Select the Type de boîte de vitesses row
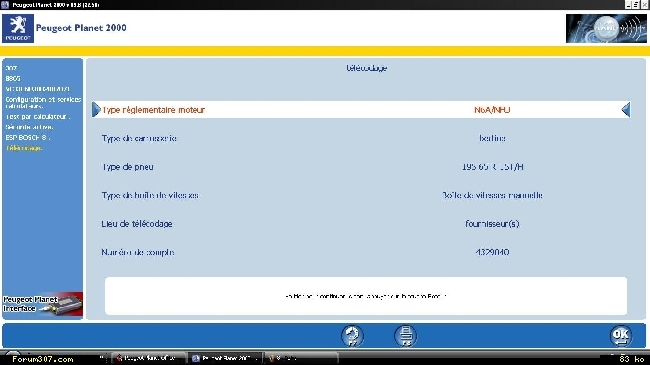Image resolution: width=650 pixels, height=365 pixels. [x=361, y=195]
